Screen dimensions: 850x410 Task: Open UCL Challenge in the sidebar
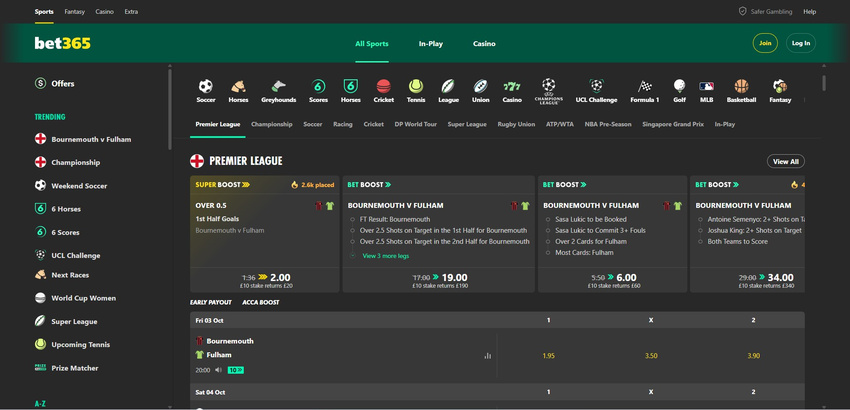pyautogui.click(x=75, y=255)
